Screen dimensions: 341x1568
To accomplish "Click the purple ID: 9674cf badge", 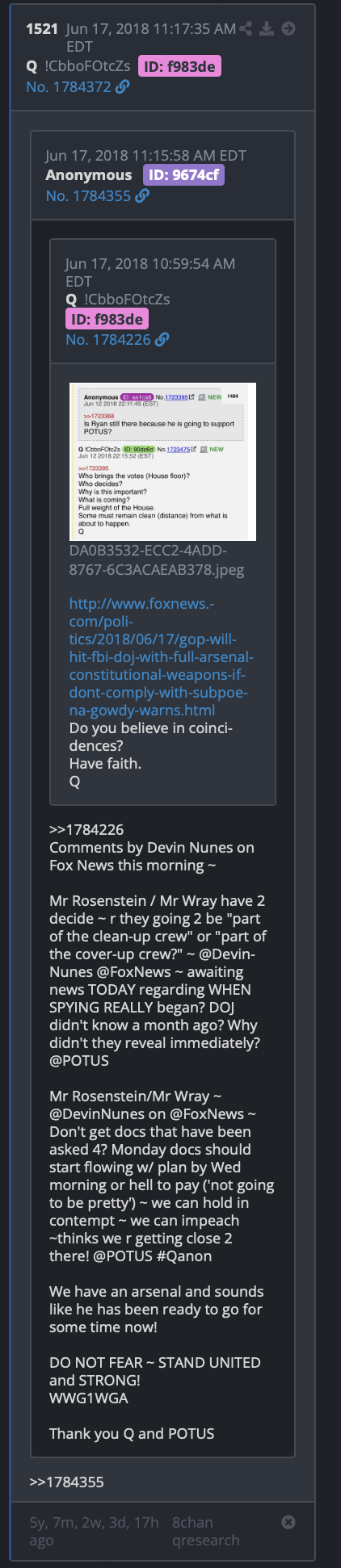I will [183, 175].
